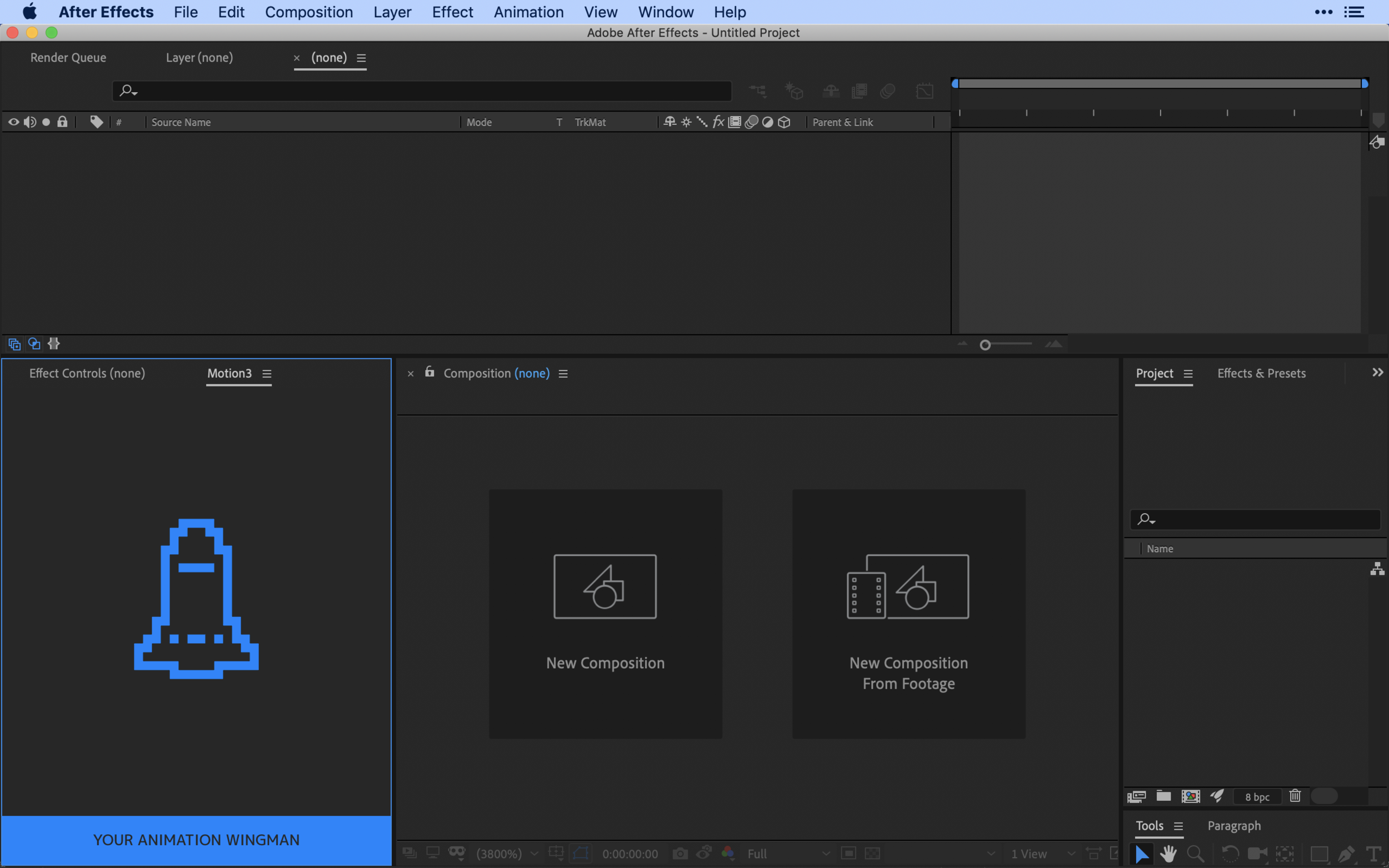1389x868 pixels.
Task: Open the 1 View layout dropdown
Action: coord(1042,854)
